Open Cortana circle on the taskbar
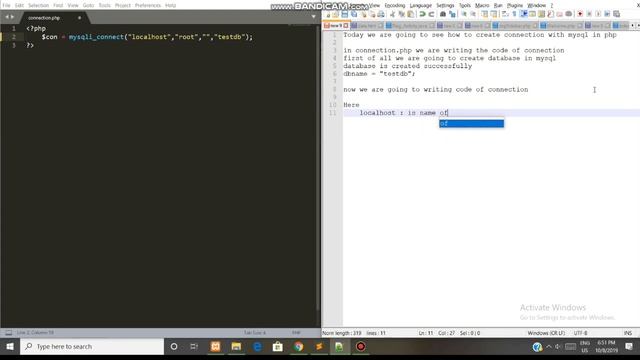 [174, 347]
